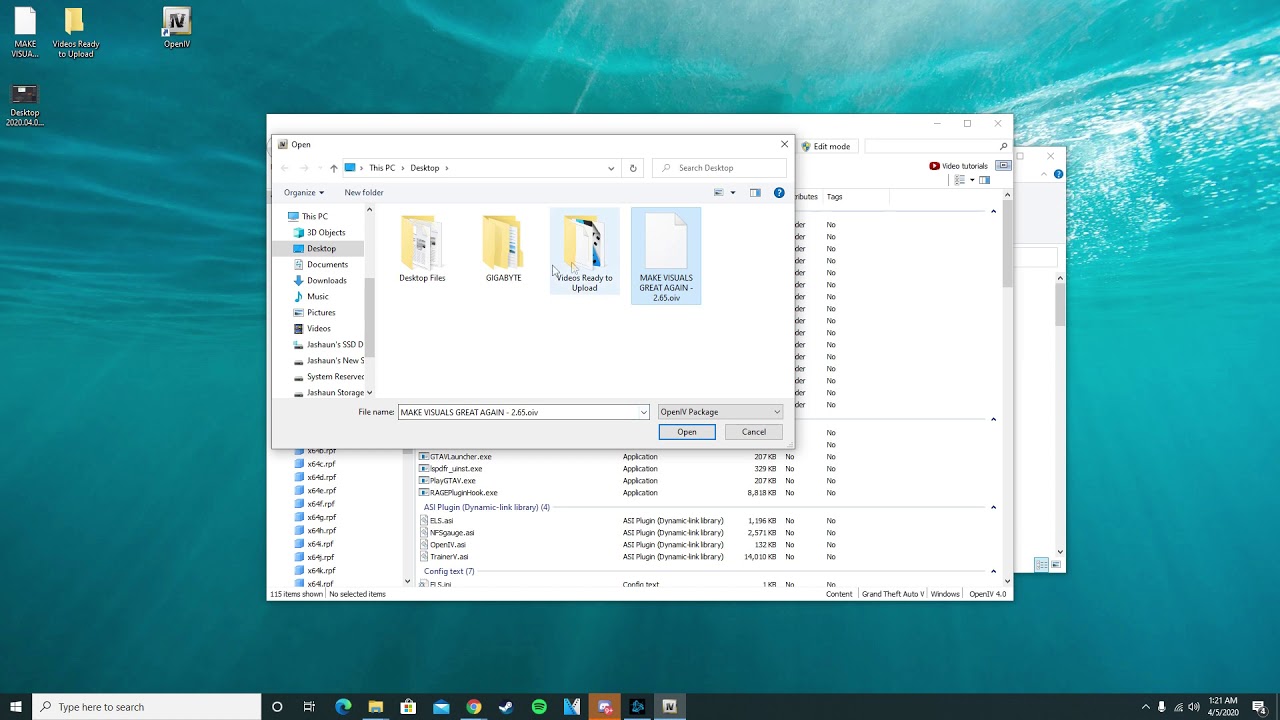Open the Windows Start menu

point(16,707)
